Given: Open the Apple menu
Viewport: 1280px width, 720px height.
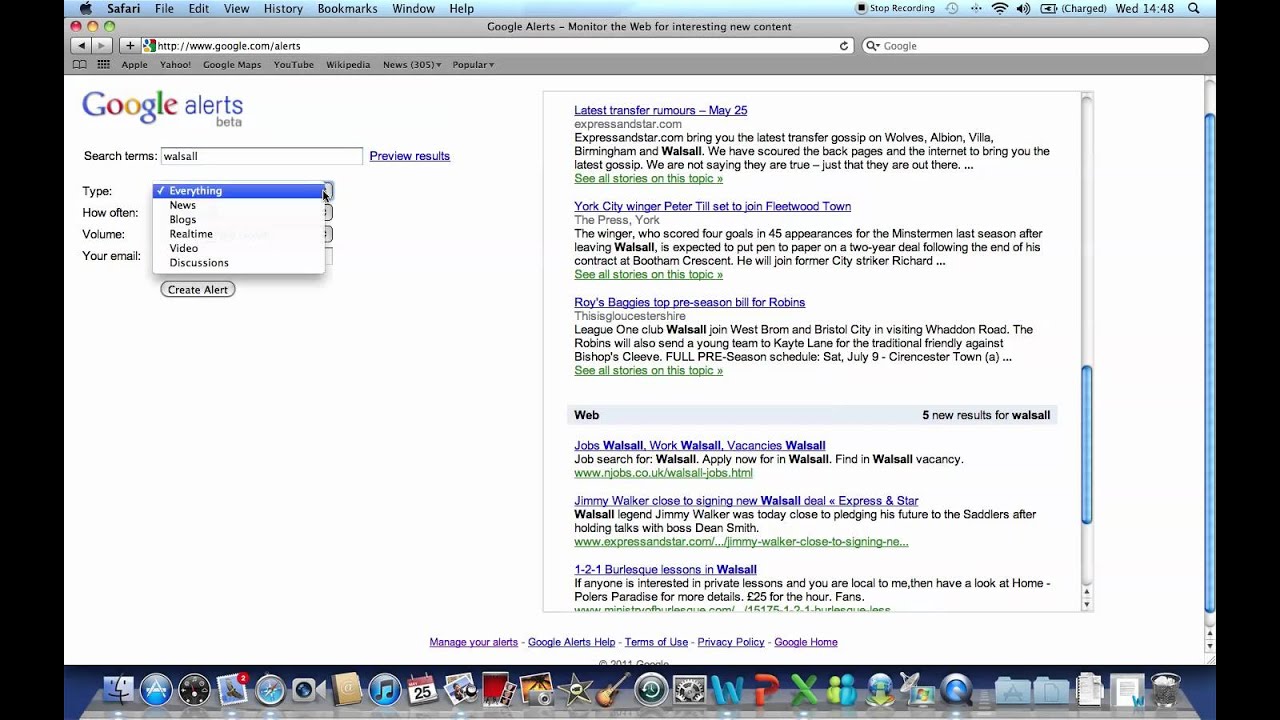Looking at the screenshot, I should point(86,8).
